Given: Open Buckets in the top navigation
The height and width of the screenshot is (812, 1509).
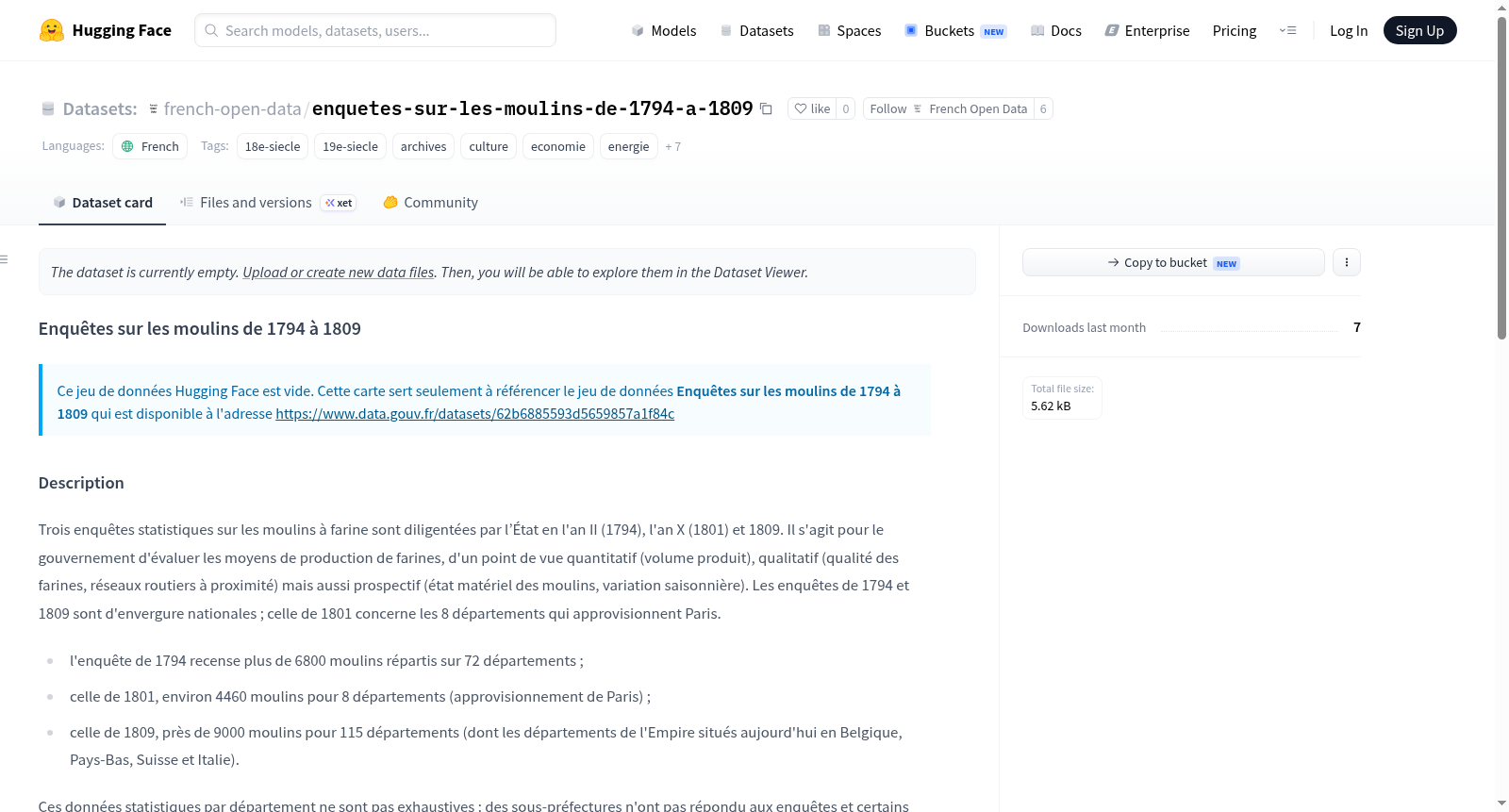Looking at the screenshot, I should 955,31.
